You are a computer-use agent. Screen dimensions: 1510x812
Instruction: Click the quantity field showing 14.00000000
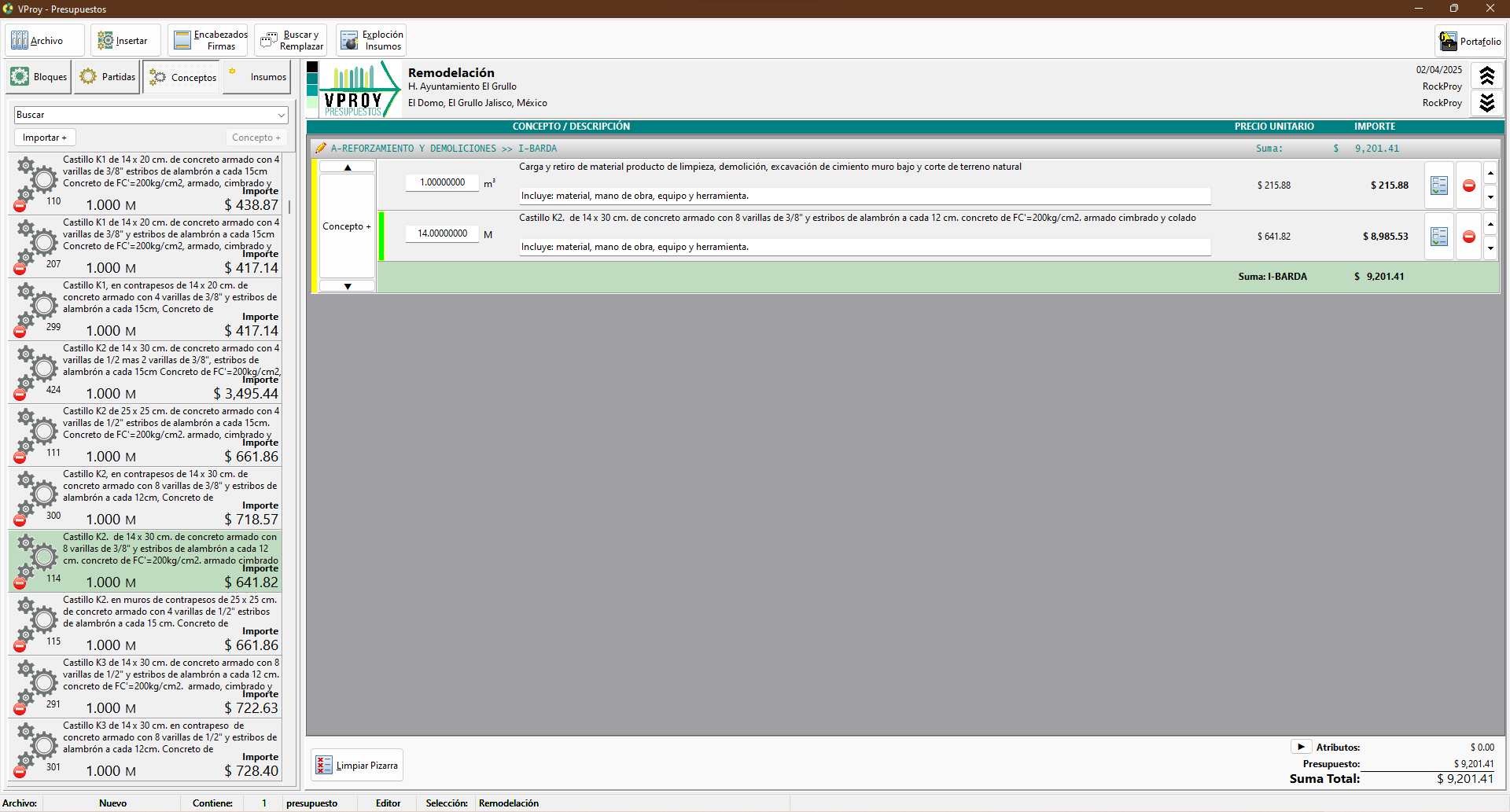tap(442, 233)
